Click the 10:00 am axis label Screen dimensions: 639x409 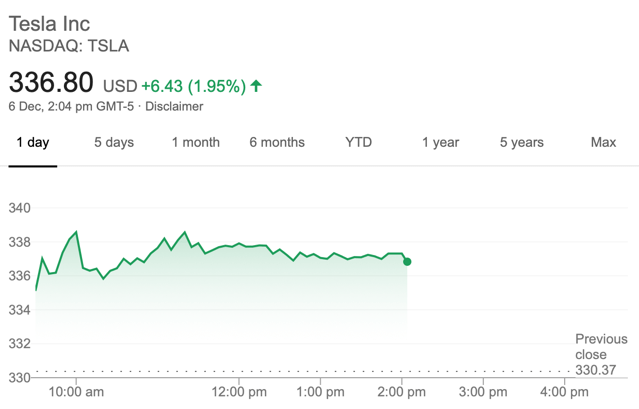click(x=75, y=392)
